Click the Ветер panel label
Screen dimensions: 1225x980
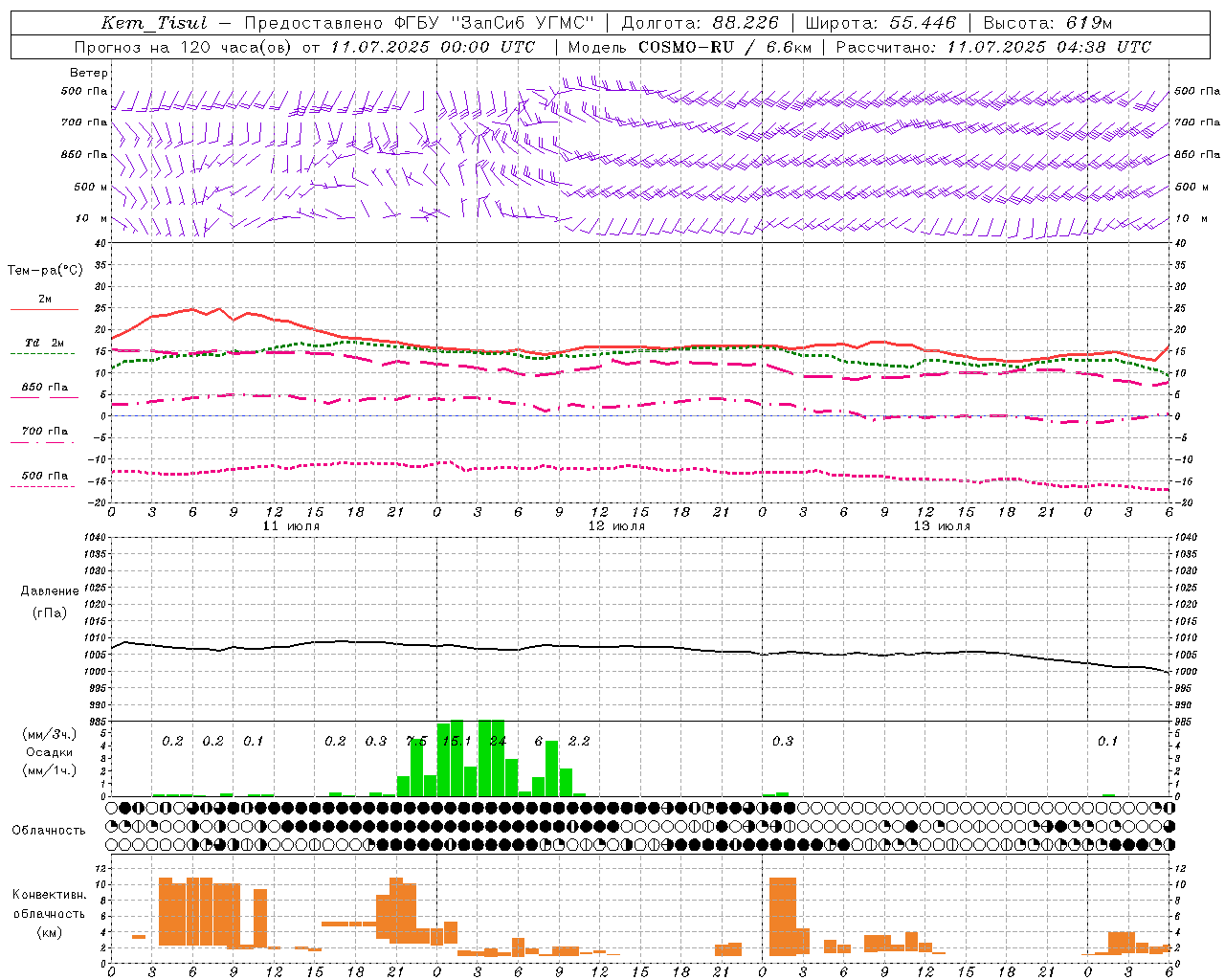pyautogui.click(x=89, y=73)
